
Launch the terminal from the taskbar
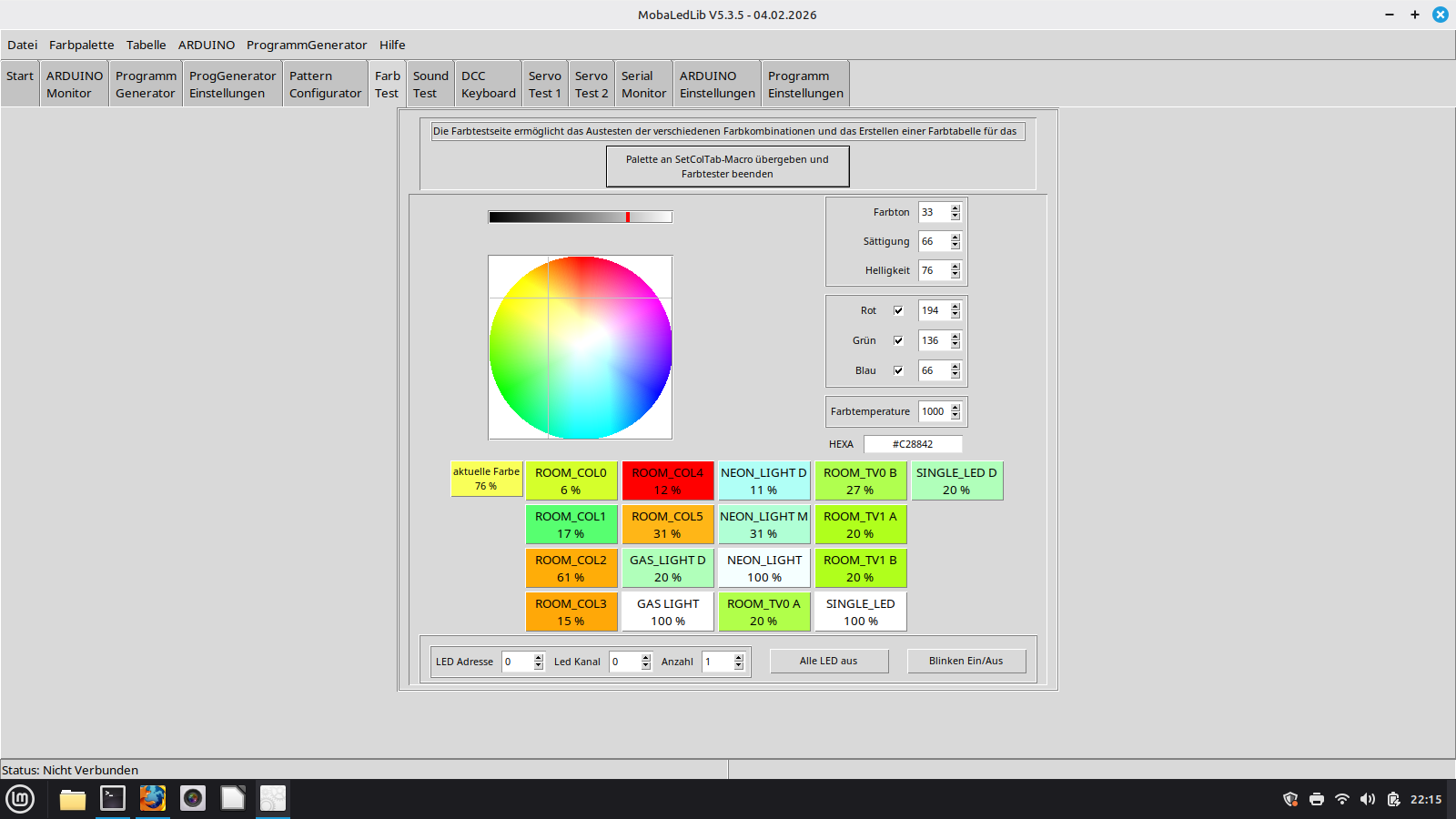(x=113, y=798)
